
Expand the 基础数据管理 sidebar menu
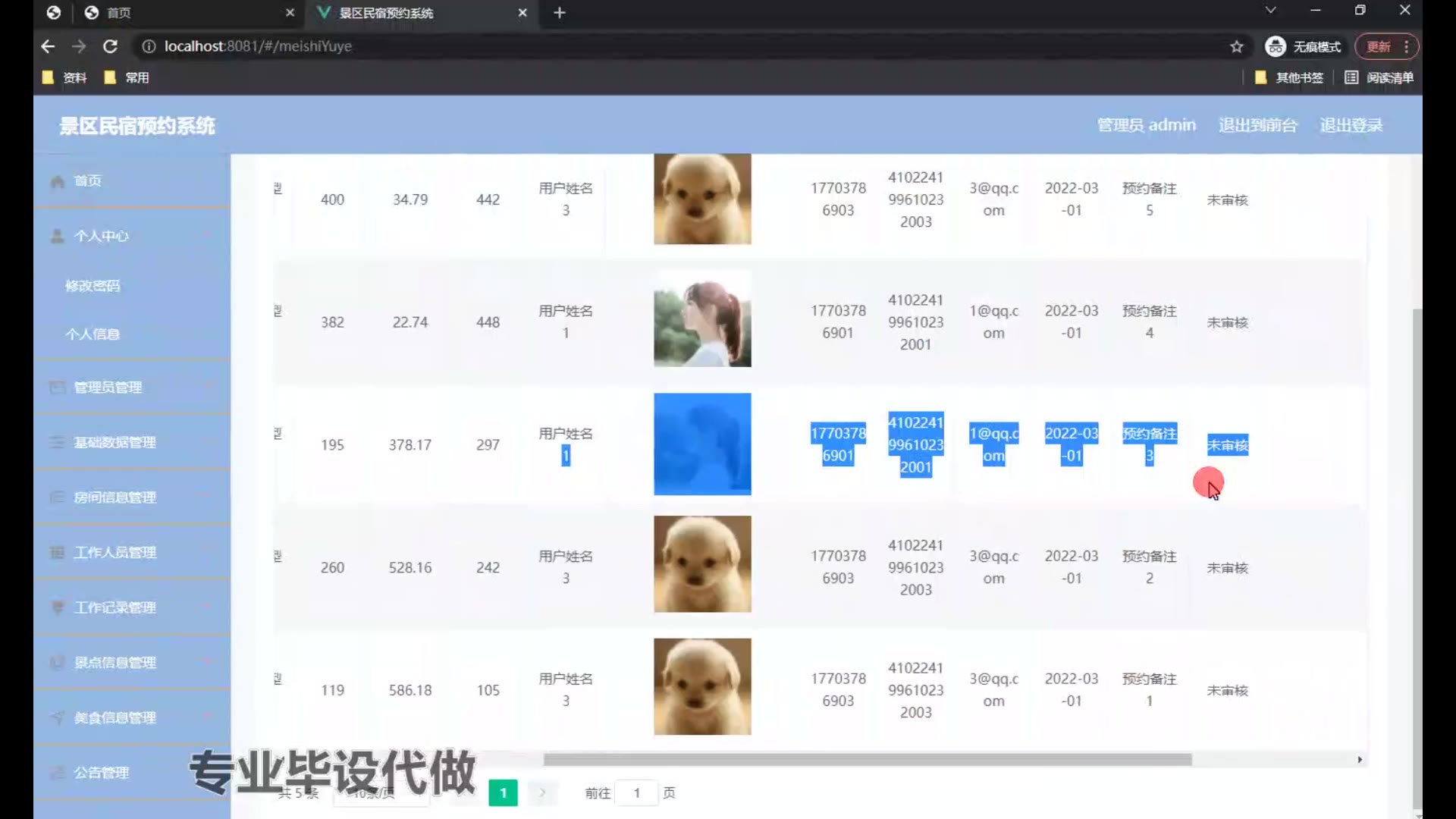115,443
